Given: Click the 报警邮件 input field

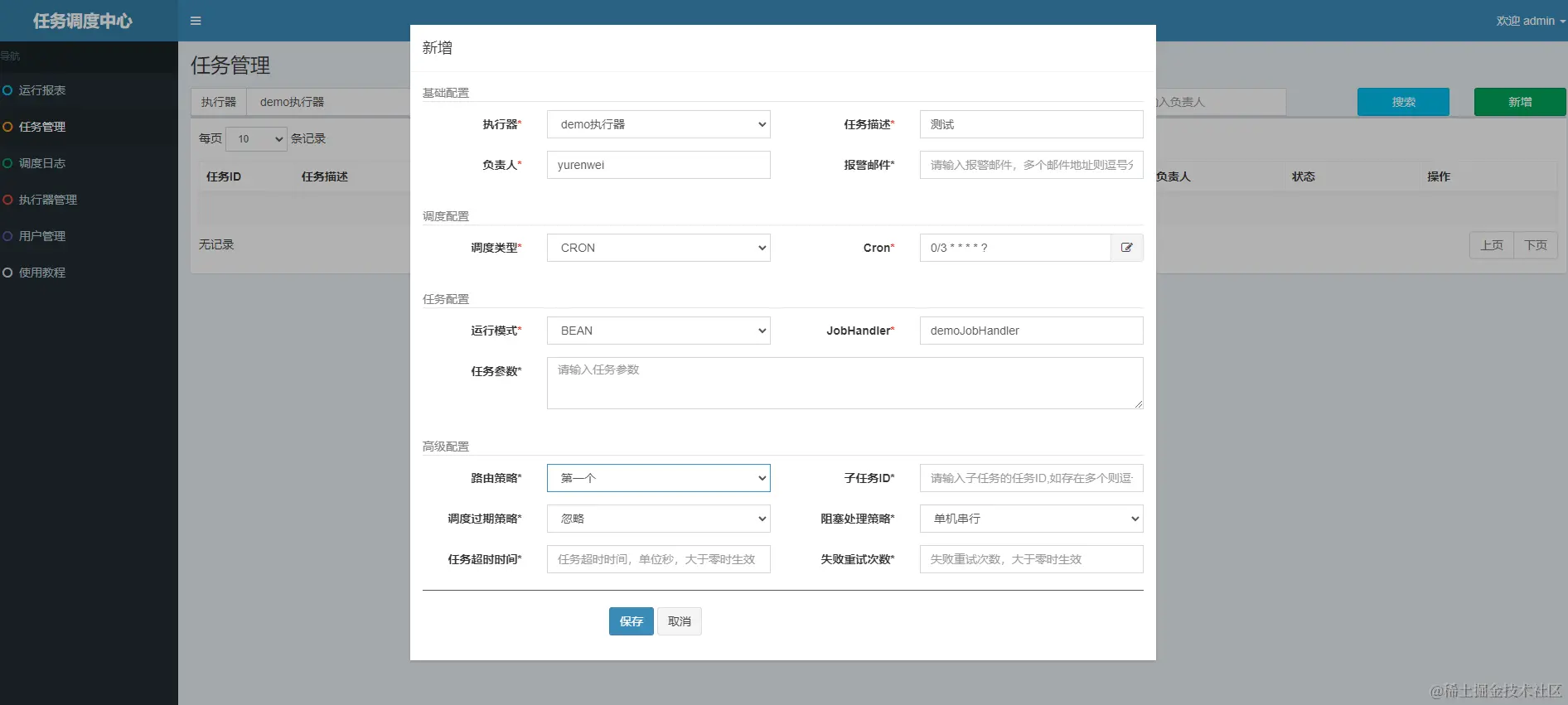Looking at the screenshot, I should [x=1032, y=165].
